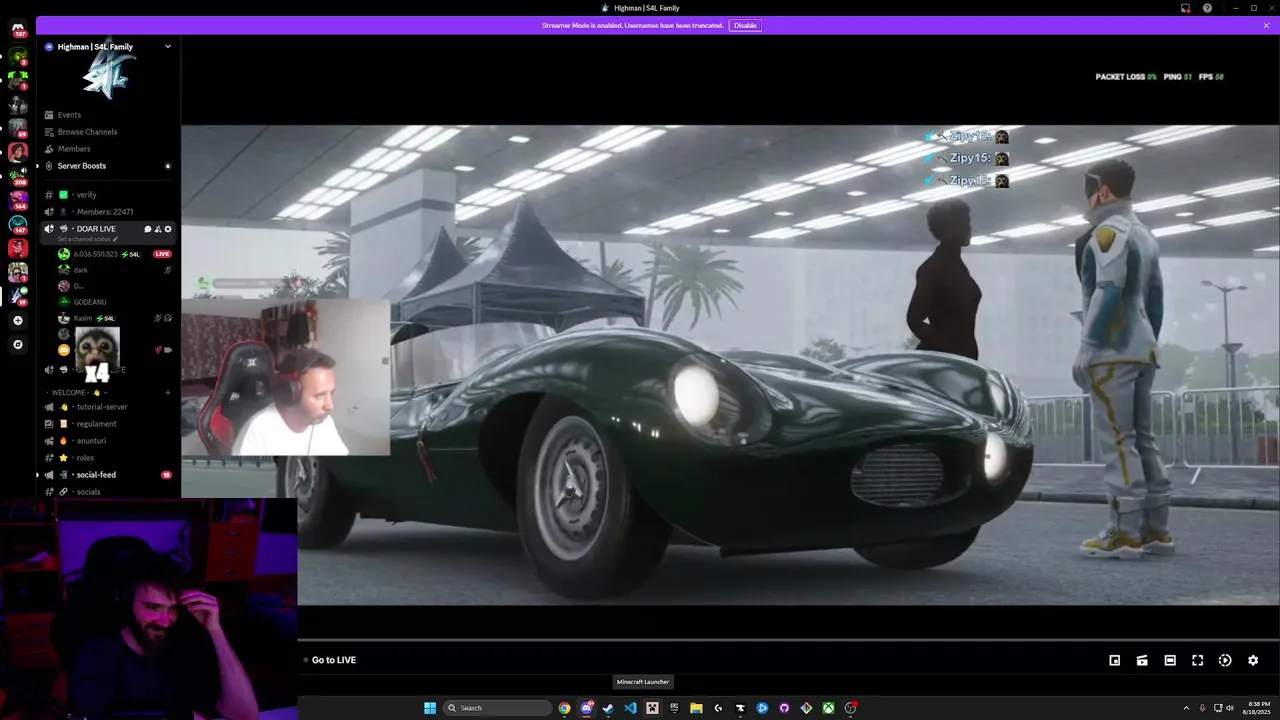Open the Discover servers compass icon

click(x=17, y=345)
